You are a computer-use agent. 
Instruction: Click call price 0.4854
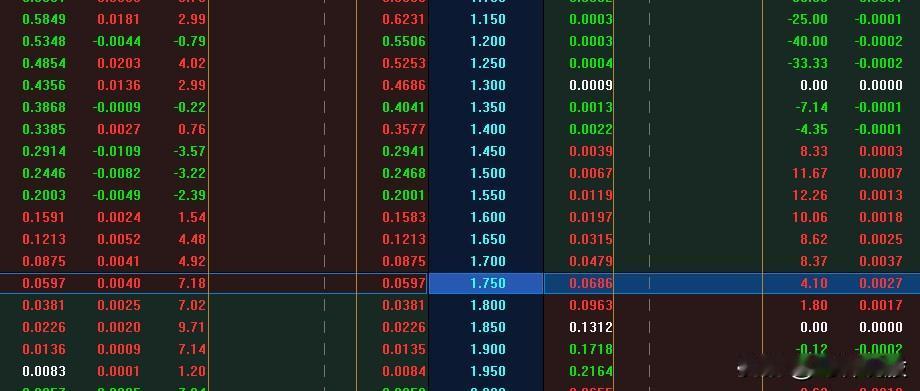(x=44, y=63)
